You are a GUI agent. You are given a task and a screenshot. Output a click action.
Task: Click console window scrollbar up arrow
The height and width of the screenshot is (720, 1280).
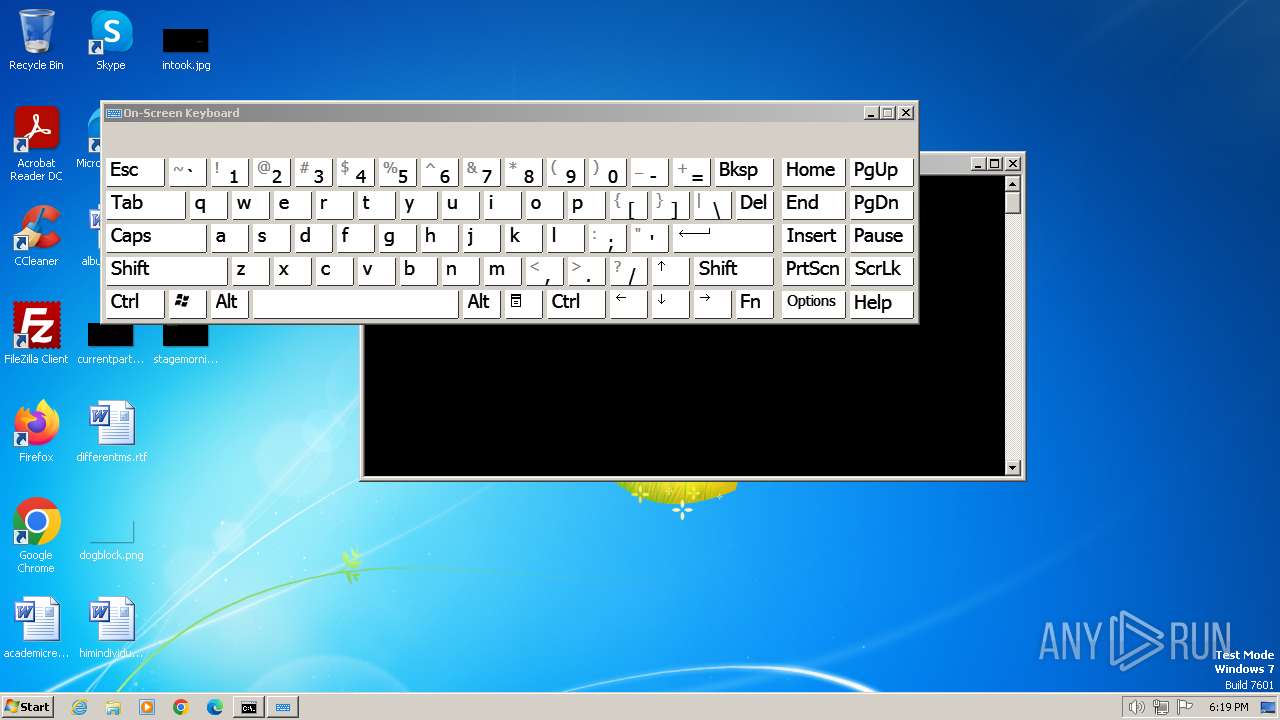point(1012,184)
